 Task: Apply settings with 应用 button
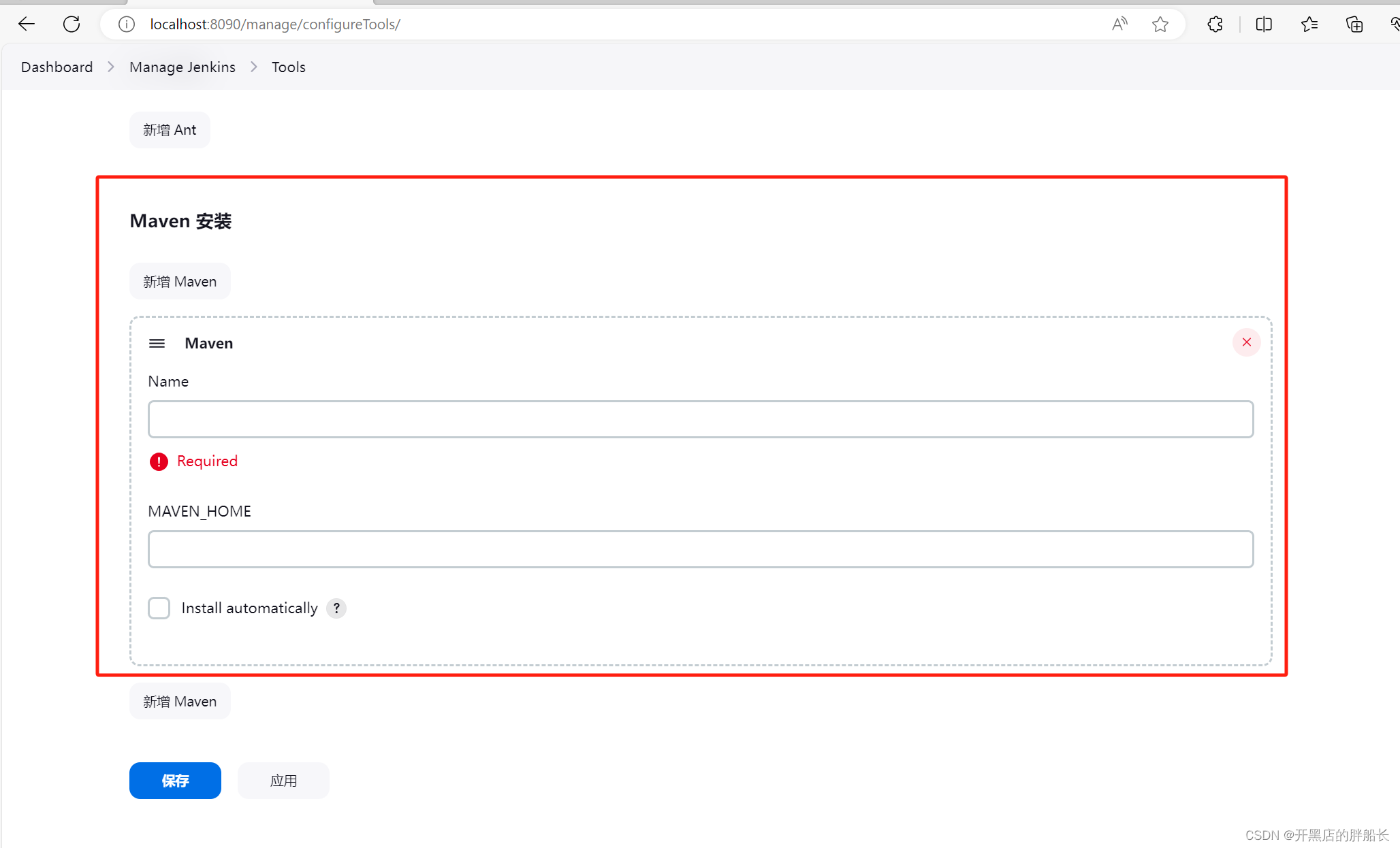click(283, 781)
